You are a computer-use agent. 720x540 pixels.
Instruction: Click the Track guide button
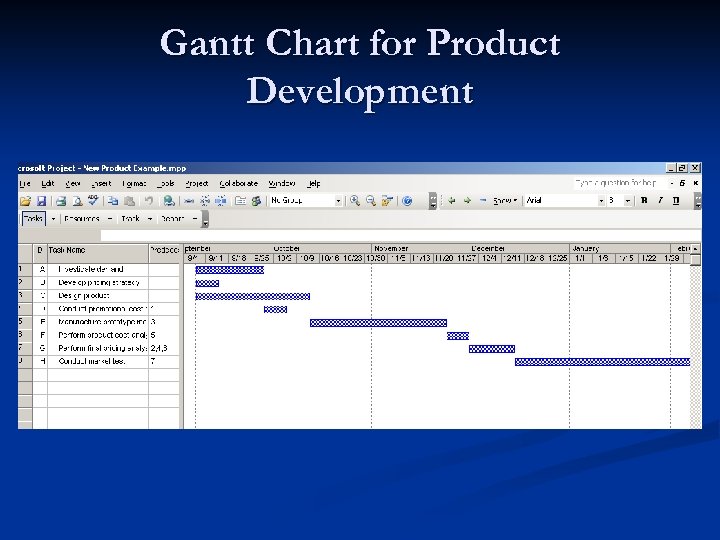tap(130, 219)
